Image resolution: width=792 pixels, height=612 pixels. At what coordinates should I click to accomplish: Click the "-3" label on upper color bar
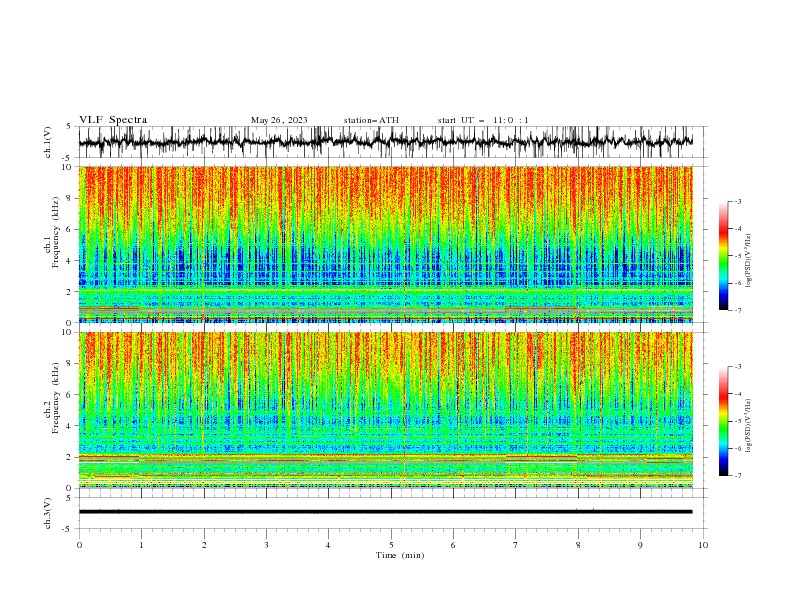(738, 201)
